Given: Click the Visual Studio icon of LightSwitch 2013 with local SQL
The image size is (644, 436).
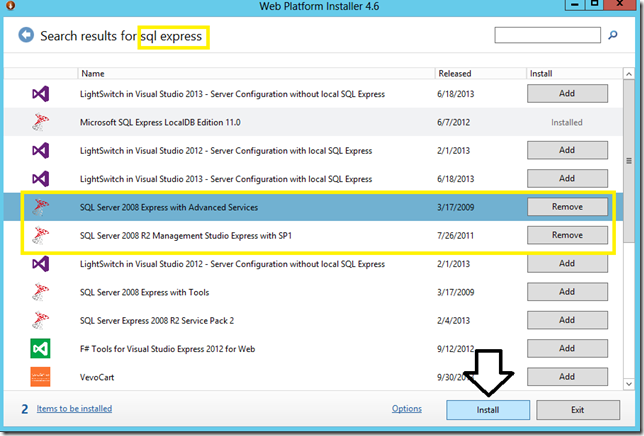Looking at the screenshot, I should coord(40,179).
